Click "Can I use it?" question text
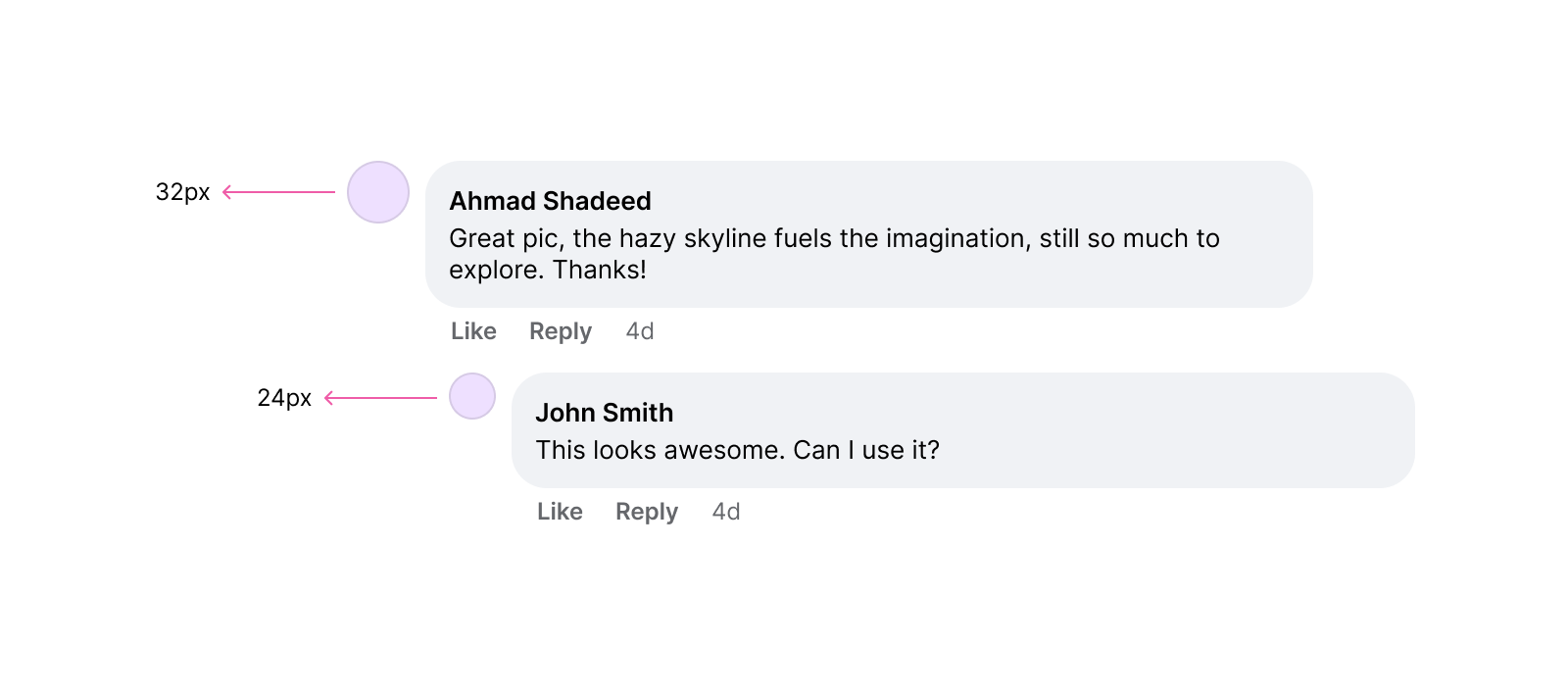The height and width of the screenshot is (696, 1568). point(866,450)
